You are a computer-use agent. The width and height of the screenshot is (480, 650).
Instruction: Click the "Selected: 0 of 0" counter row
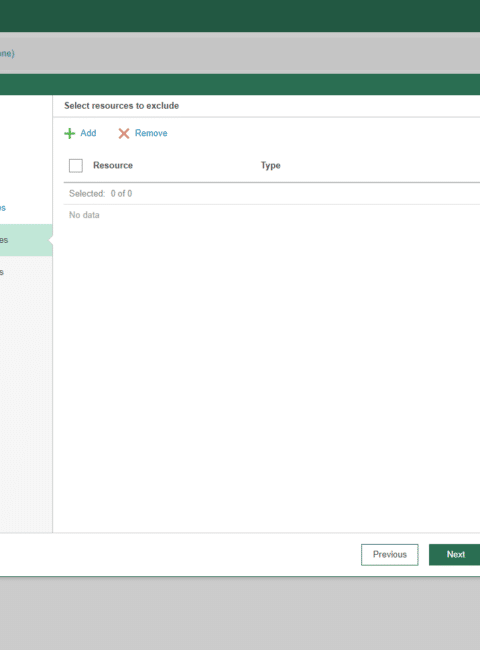pos(272,194)
